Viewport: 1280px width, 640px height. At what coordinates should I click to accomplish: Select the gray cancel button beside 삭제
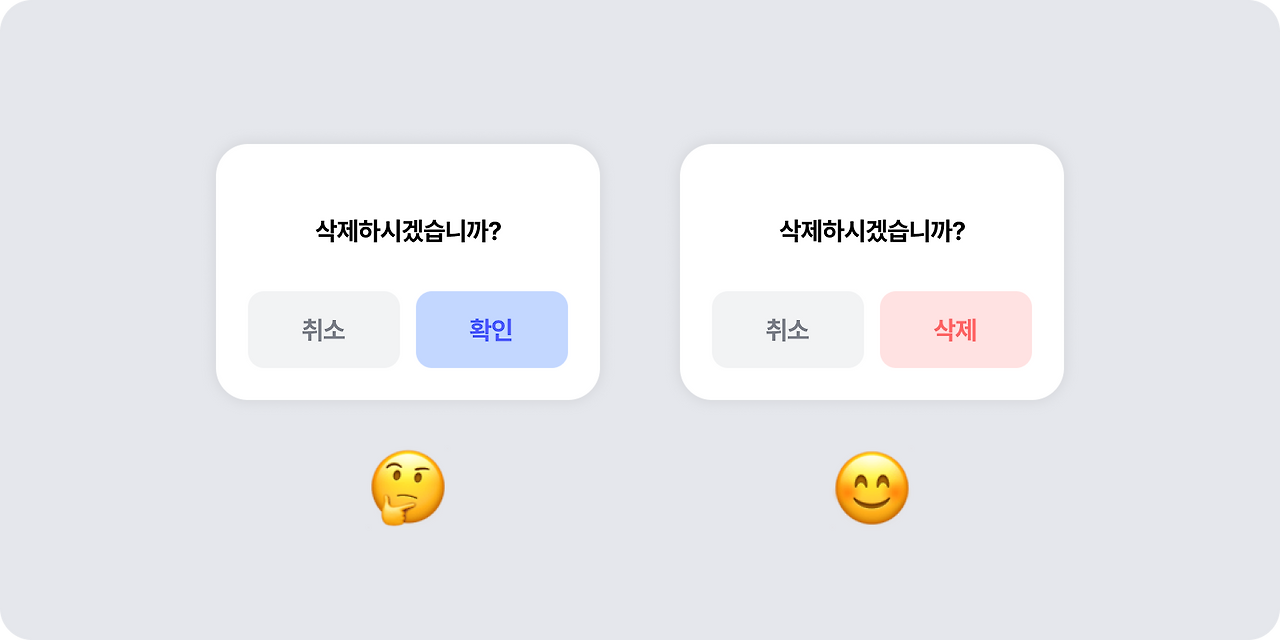pyautogui.click(x=788, y=329)
